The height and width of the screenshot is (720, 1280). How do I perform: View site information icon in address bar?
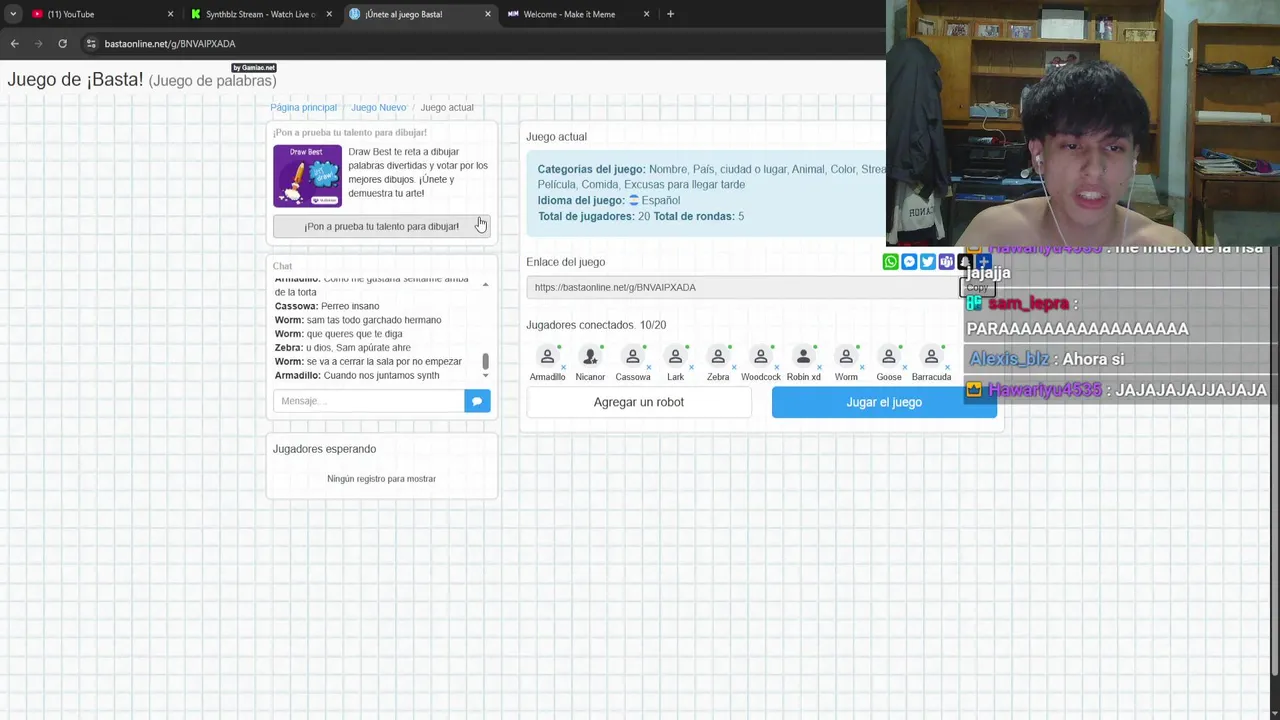point(91,44)
